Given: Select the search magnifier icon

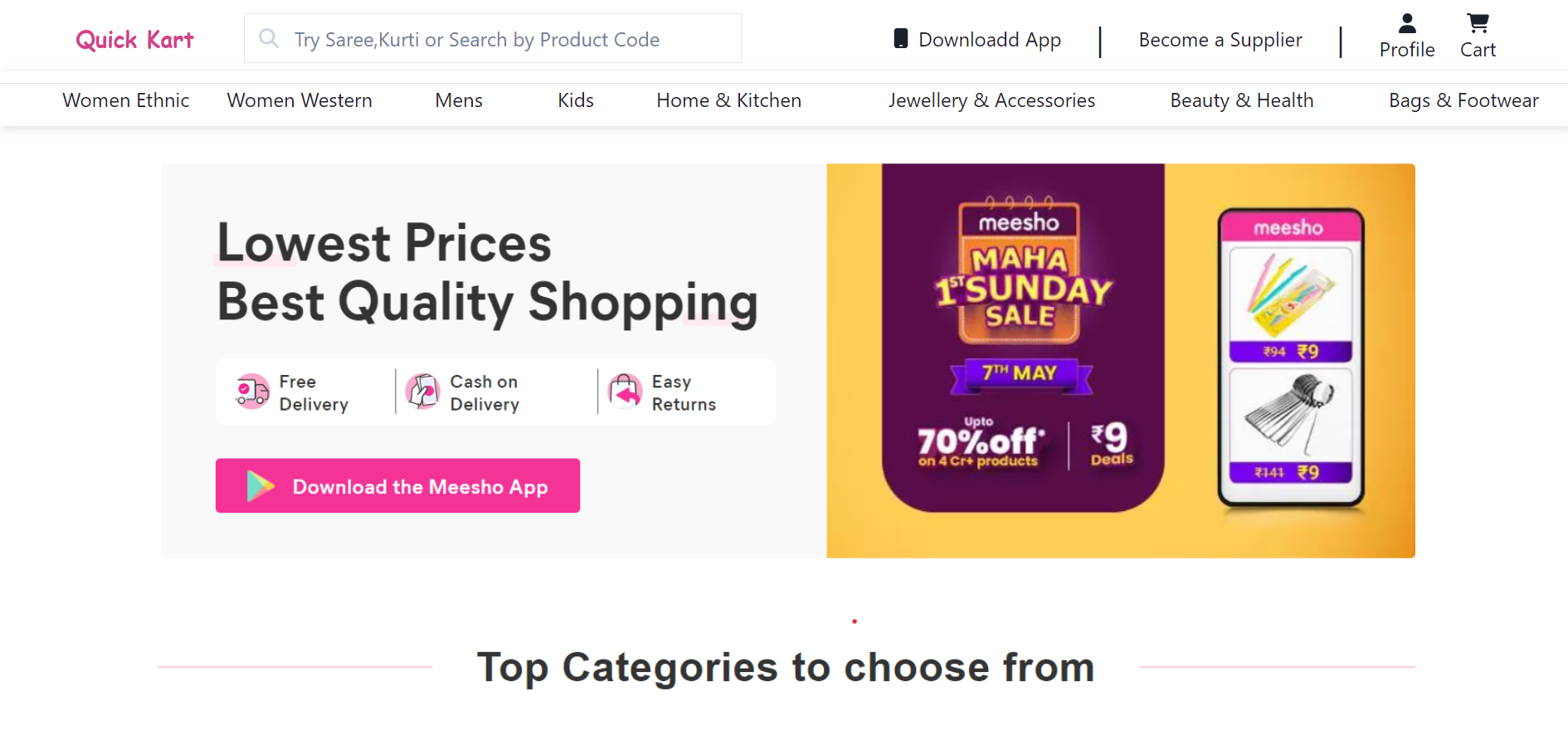Looking at the screenshot, I should click(x=268, y=38).
